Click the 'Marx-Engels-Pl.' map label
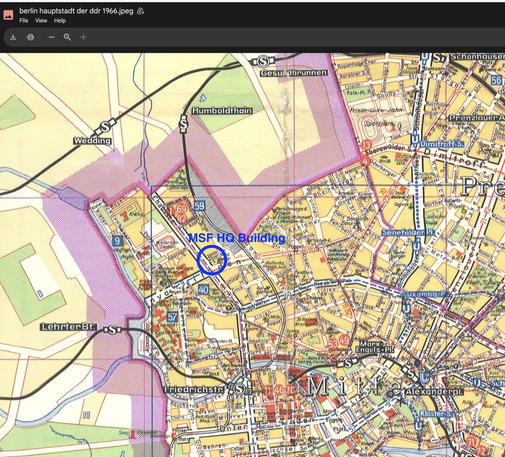 (x=375, y=346)
